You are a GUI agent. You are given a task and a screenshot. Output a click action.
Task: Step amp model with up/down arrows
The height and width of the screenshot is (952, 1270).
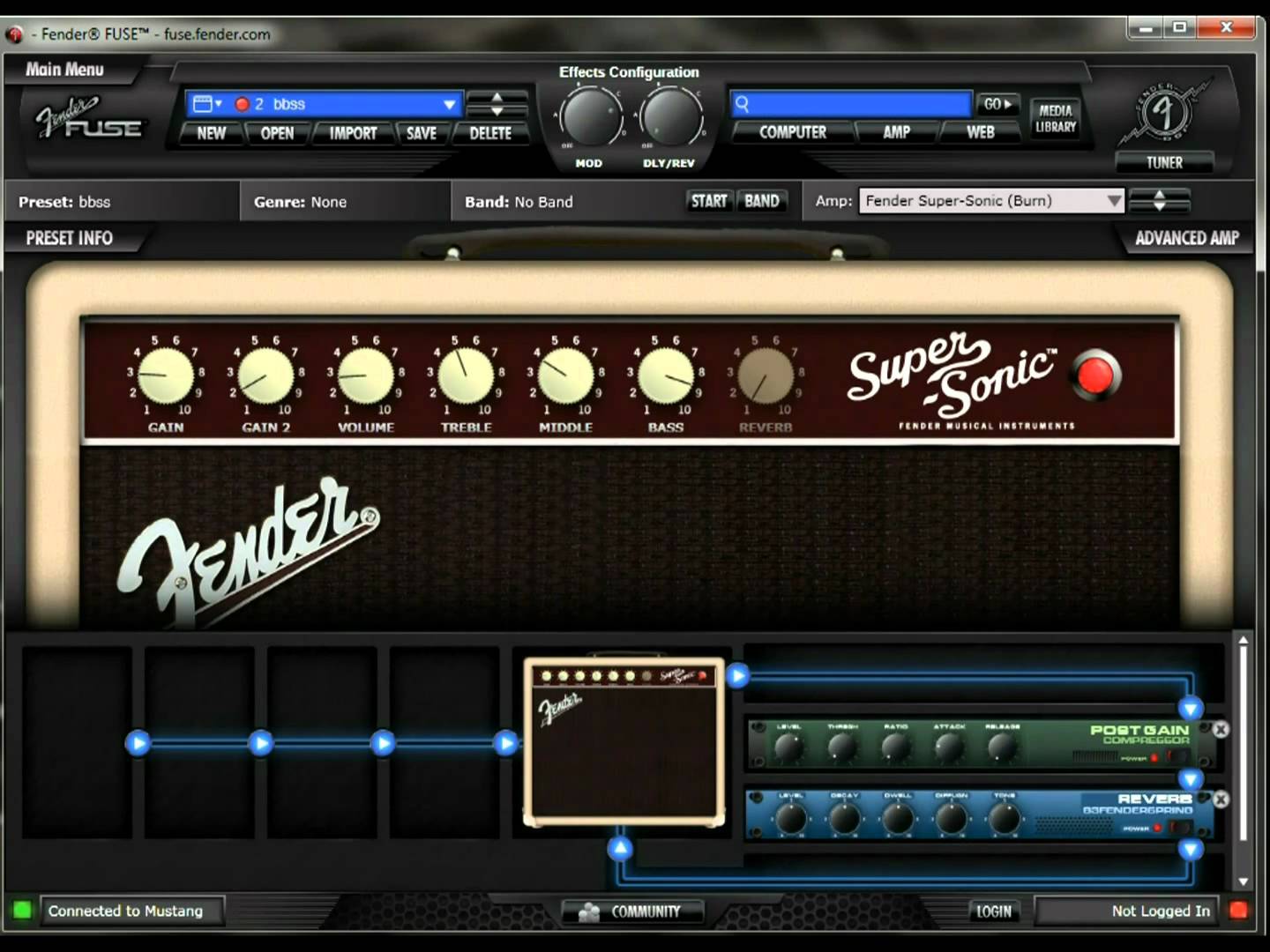coord(1159,201)
